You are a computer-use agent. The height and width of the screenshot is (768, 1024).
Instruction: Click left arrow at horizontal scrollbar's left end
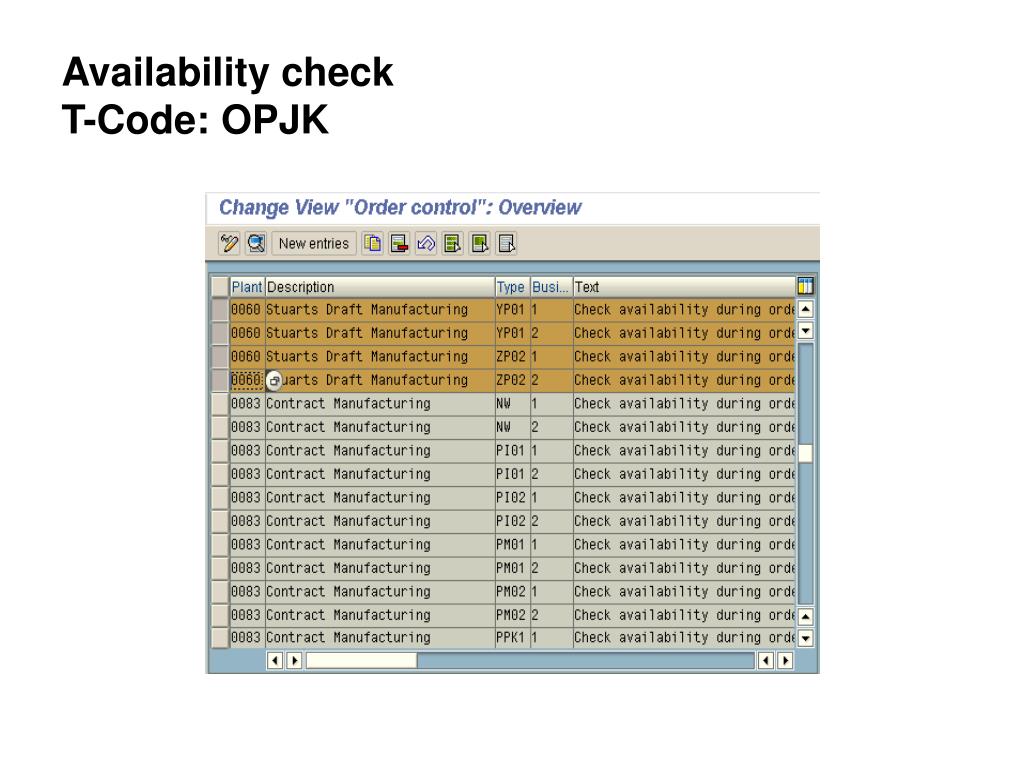(x=275, y=660)
